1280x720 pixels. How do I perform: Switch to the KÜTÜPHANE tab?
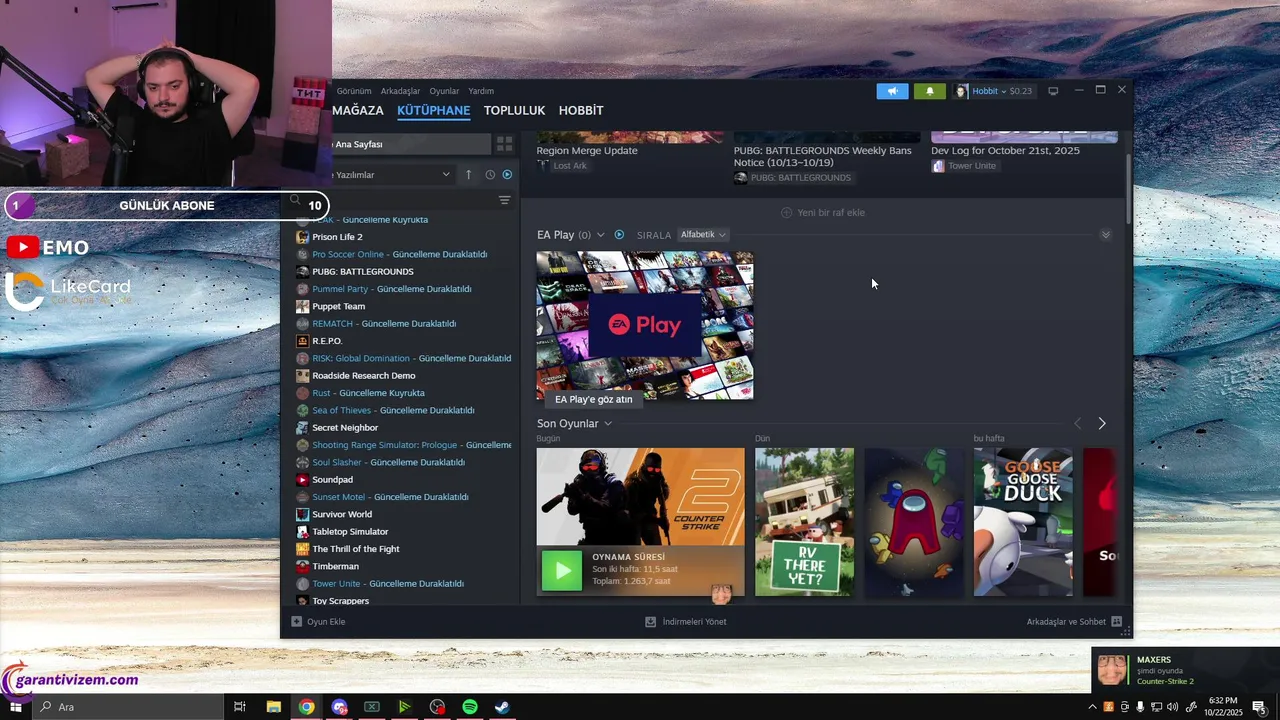coord(433,111)
